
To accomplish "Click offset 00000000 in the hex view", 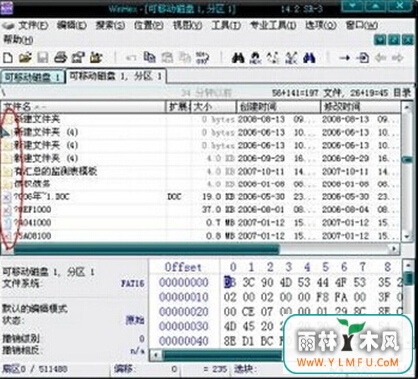I will (x=184, y=282).
